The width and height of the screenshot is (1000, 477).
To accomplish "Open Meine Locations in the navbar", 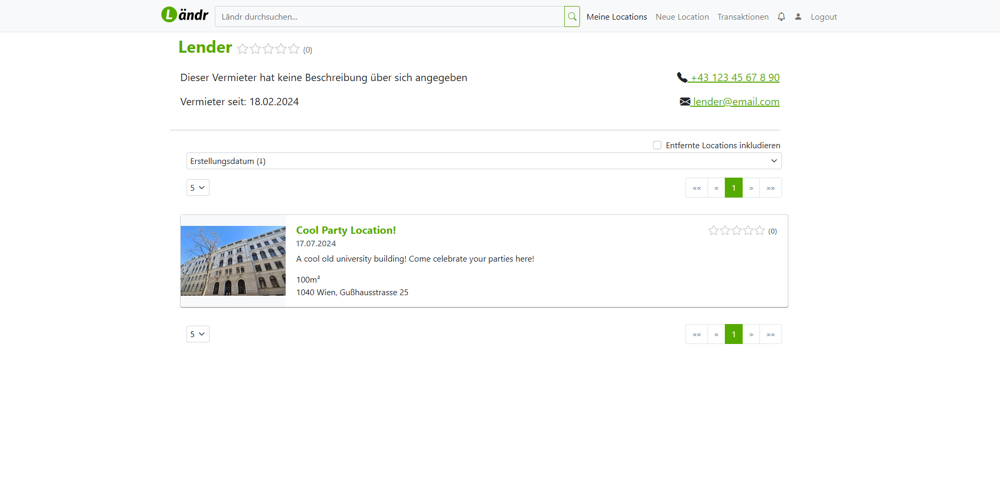I will (617, 17).
